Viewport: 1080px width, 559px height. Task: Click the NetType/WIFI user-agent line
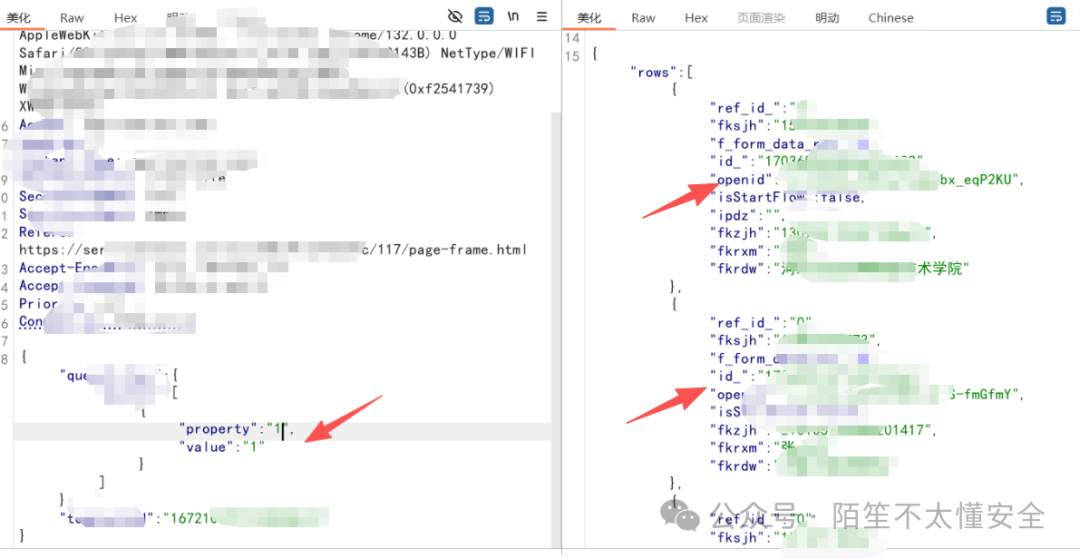click(277, 53)
